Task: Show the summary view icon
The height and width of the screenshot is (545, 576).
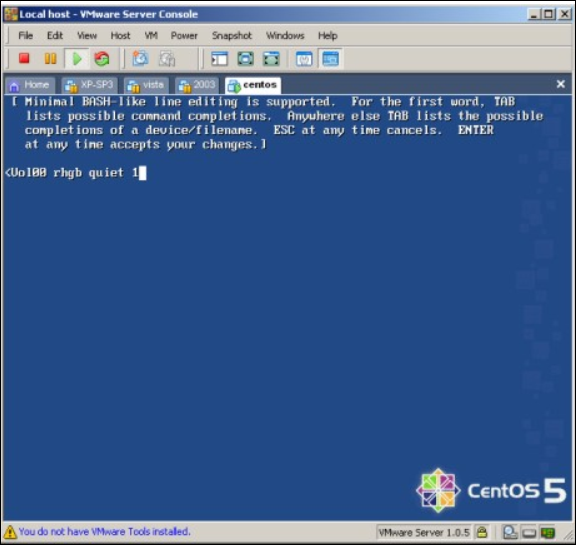Action: point(304,59)
